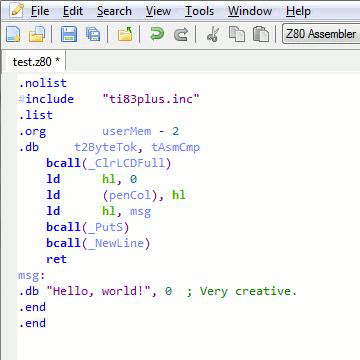Image resolution: width=360 pixels, height=360 pixels.
Task: Click the gray Redo arrow icon
Action: (x=181, y=34)
